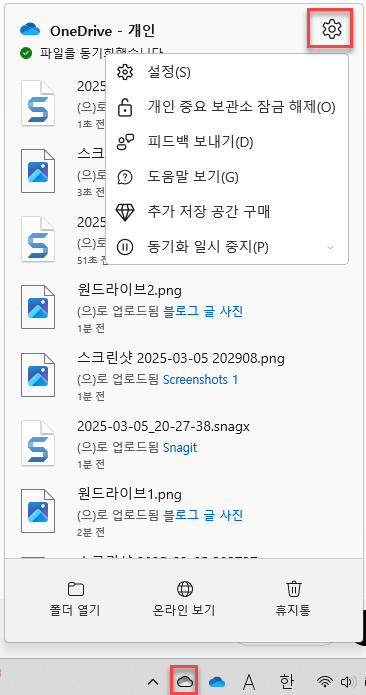Image resolution: width=366 pixels, height=695 pixels.
Task: Select 피드백 보내기(D) menu entry
Action: 227,142
